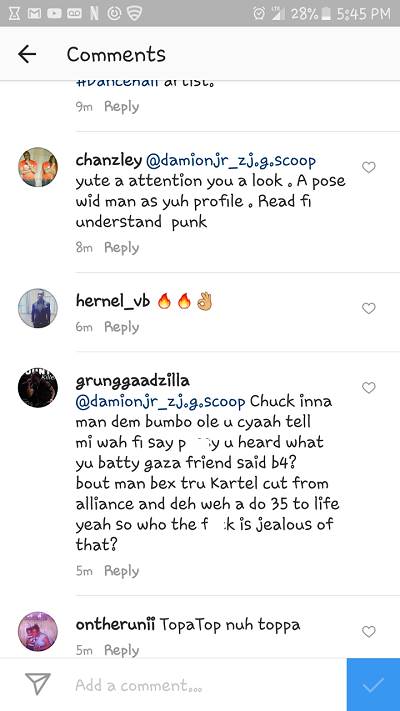Focus the Add a comment field
The height and width of the screenshot is (711, 400).
click(x=200, y=685)
